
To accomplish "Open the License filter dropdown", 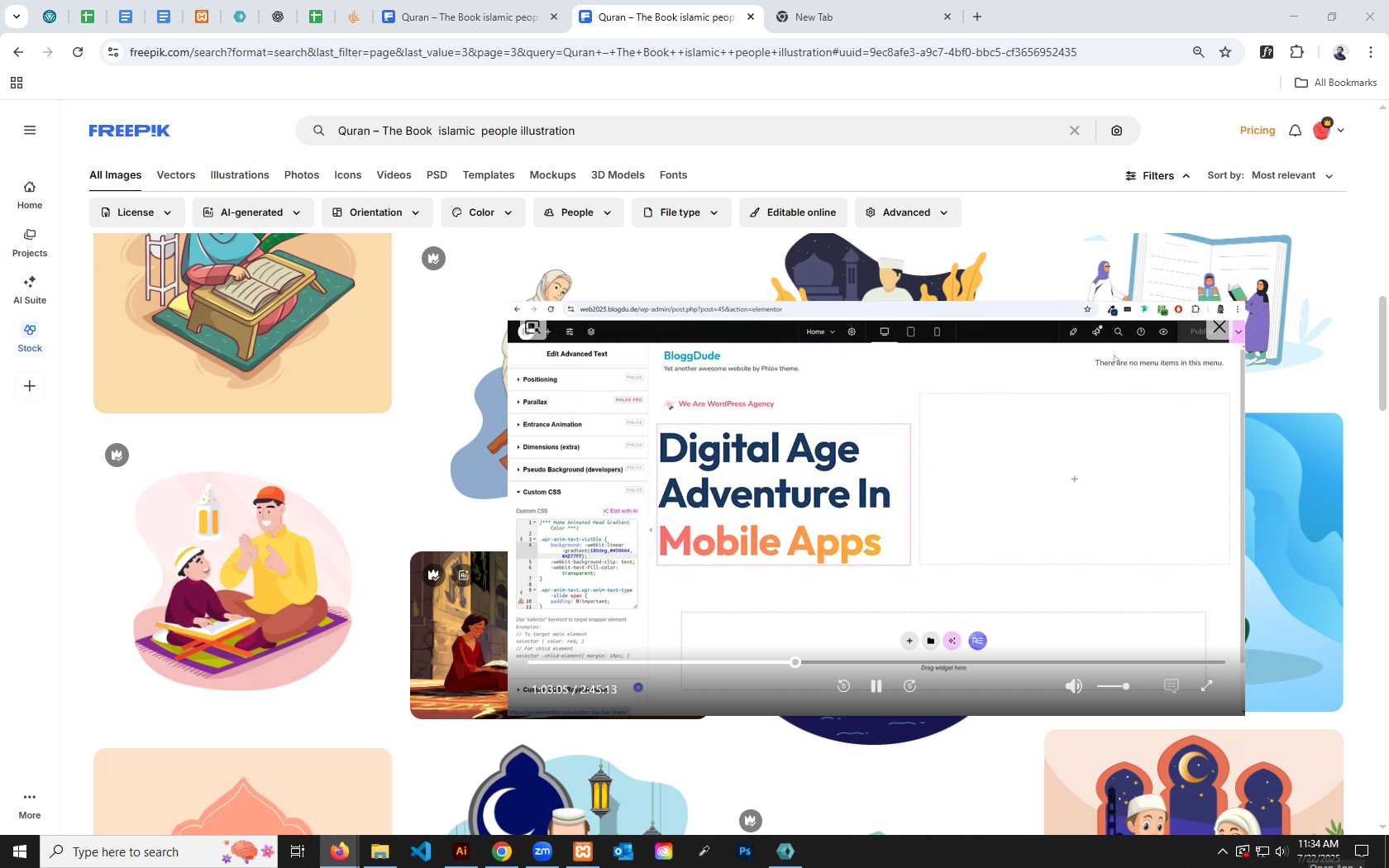I will coord(136,212).
